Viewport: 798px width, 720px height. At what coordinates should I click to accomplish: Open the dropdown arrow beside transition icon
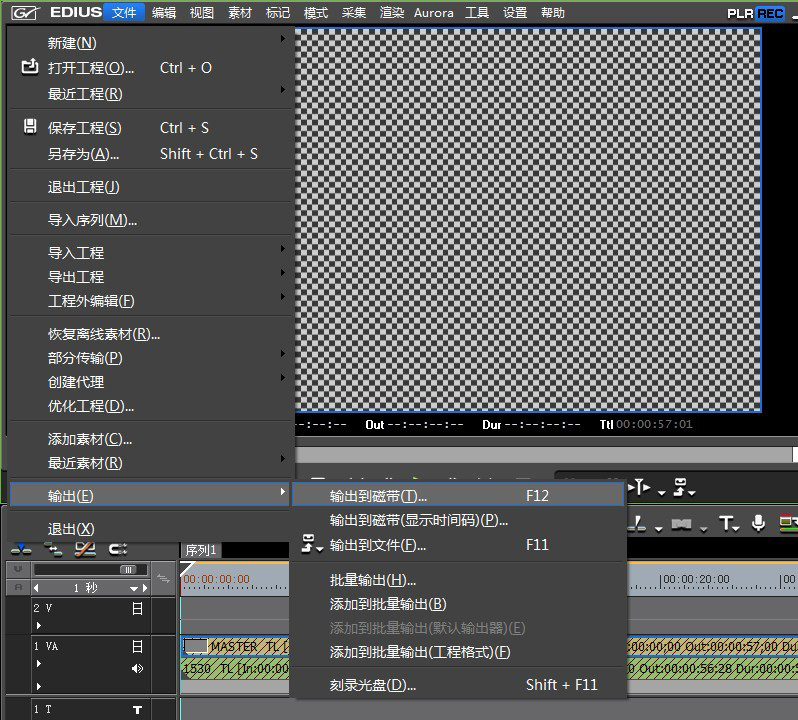(x=703, y=529)
